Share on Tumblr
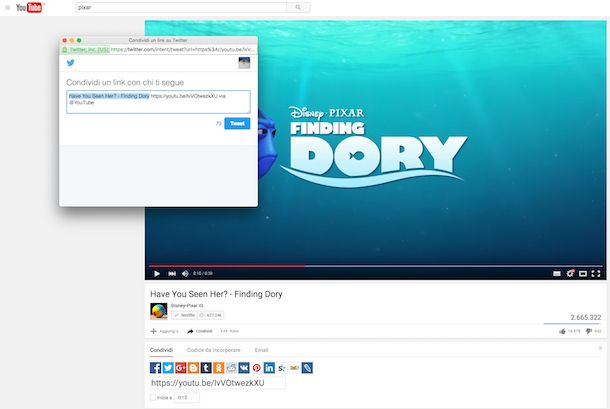 (x=206, y=368)
